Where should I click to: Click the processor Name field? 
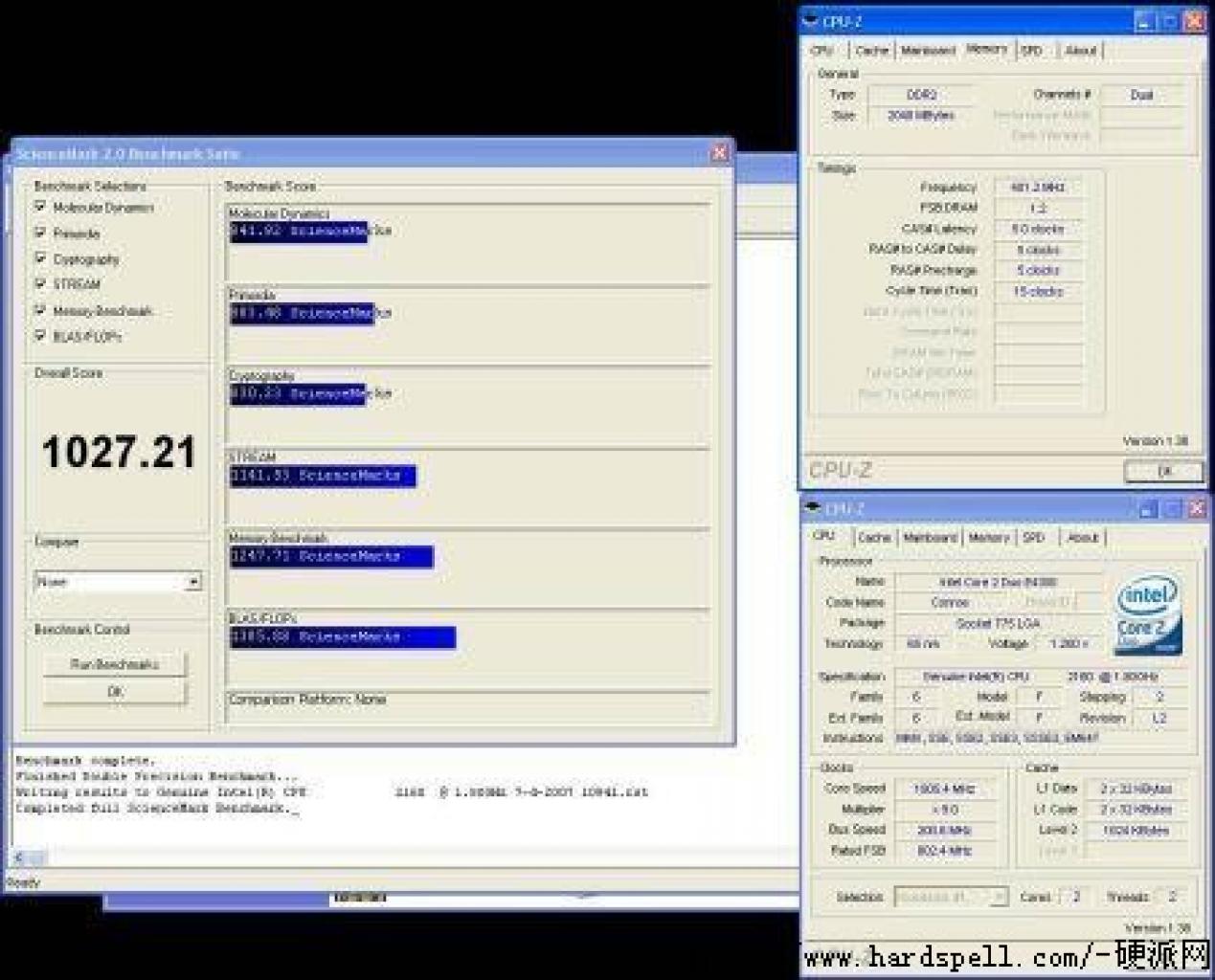click(998, 582)
